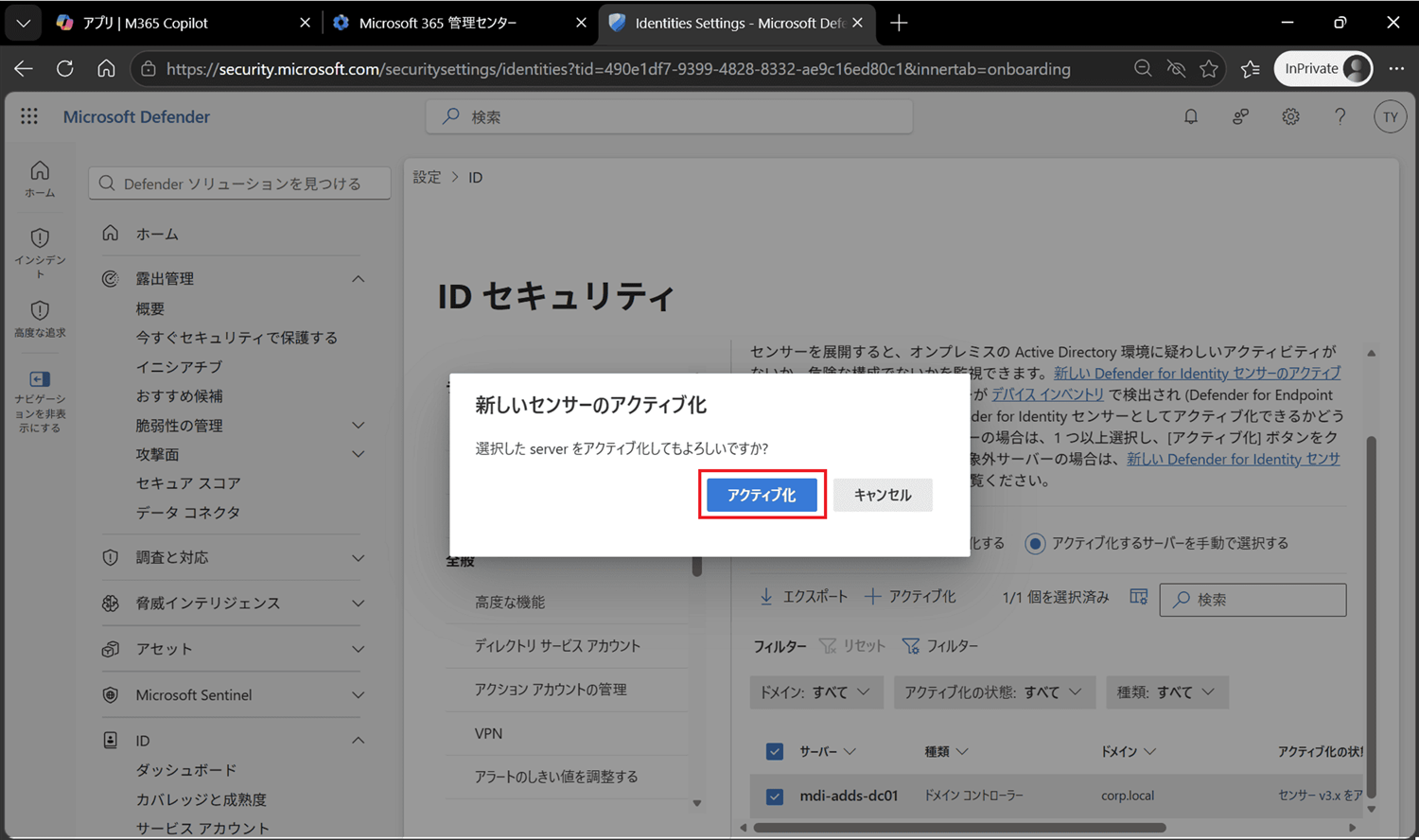The image size is (1419, 840).
Task: Click the tracking prevention eye icon
Action: [1176, 68]
